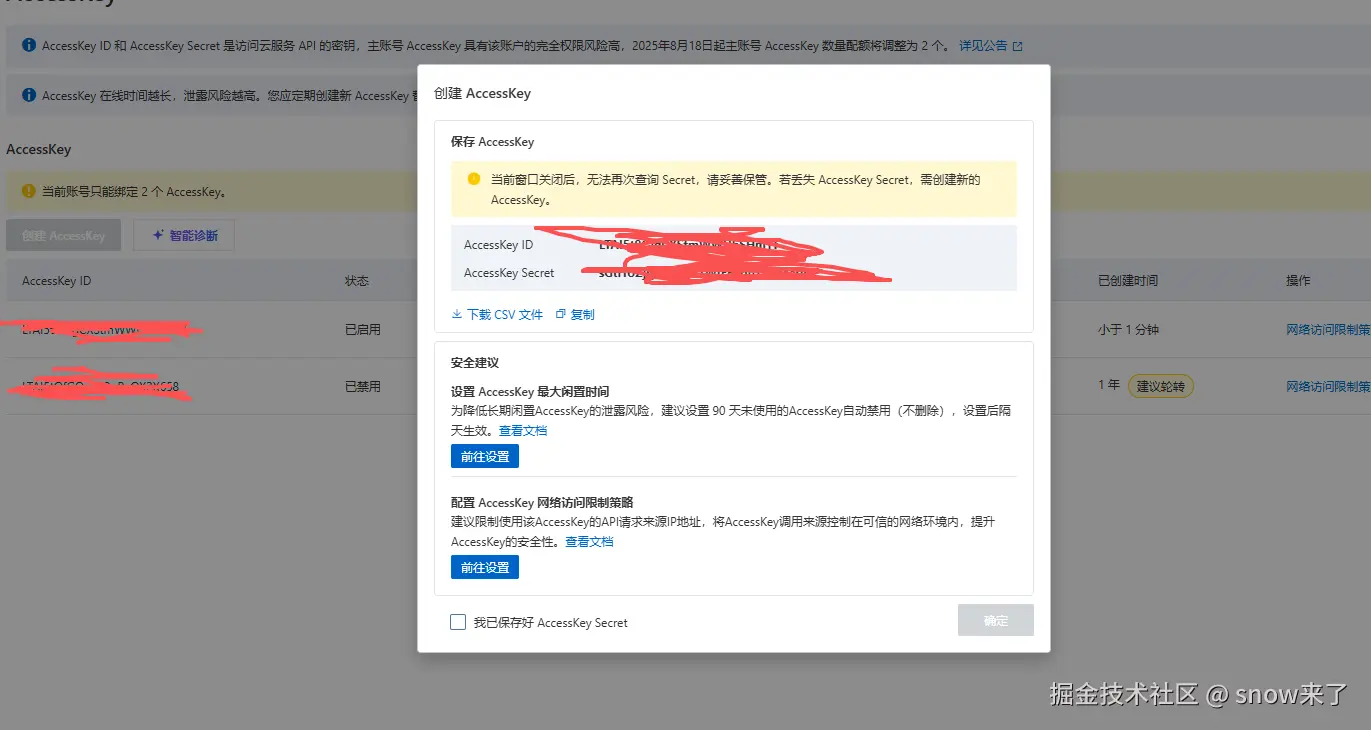Click the info icon beside the 在线时间越长 notice
The height and width of the screenshot is (730, 1371).
tap(29, 96)
